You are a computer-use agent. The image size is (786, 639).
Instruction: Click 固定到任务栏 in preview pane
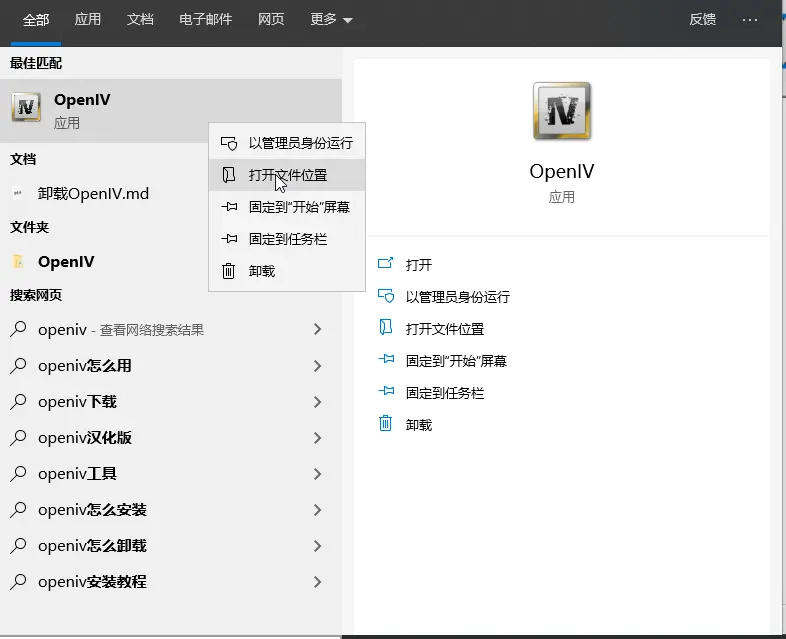click(445, 393)
